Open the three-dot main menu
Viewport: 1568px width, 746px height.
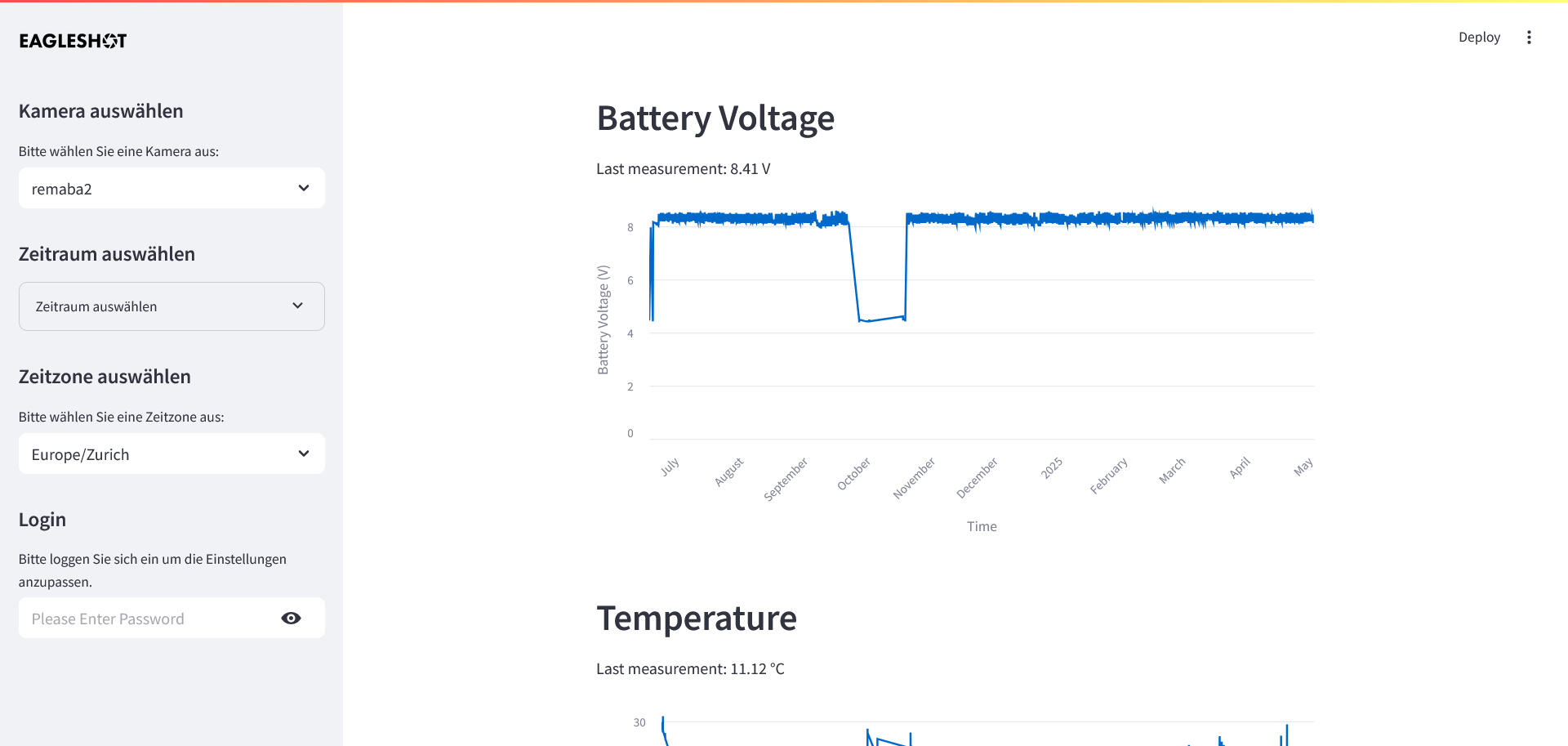point(1529,38)
